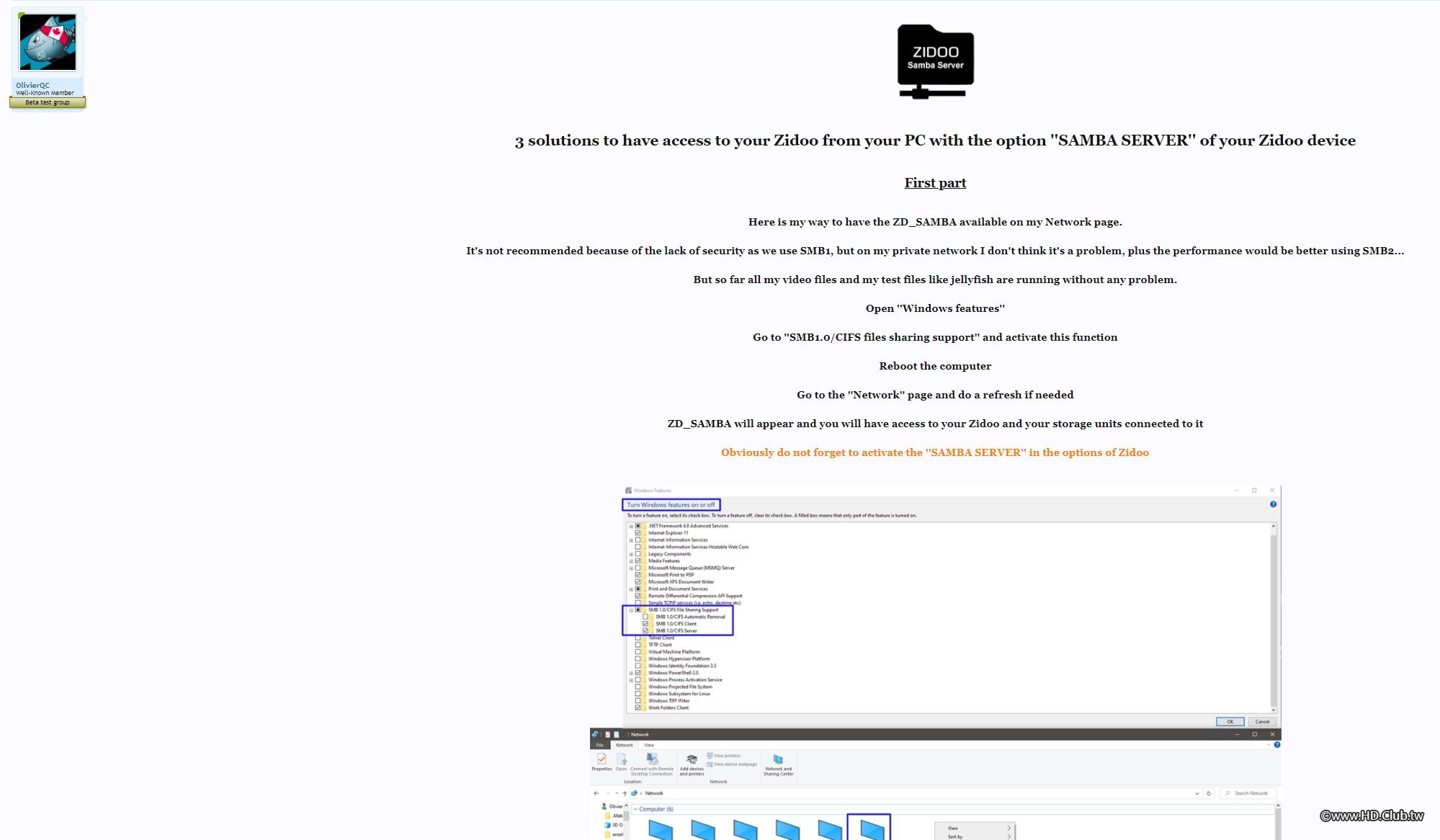Collapse the SMB 1.0/CIFS File Sharing Support node
The width and height of the screenshot is (1440, 840).
click(x=631, y=610)
